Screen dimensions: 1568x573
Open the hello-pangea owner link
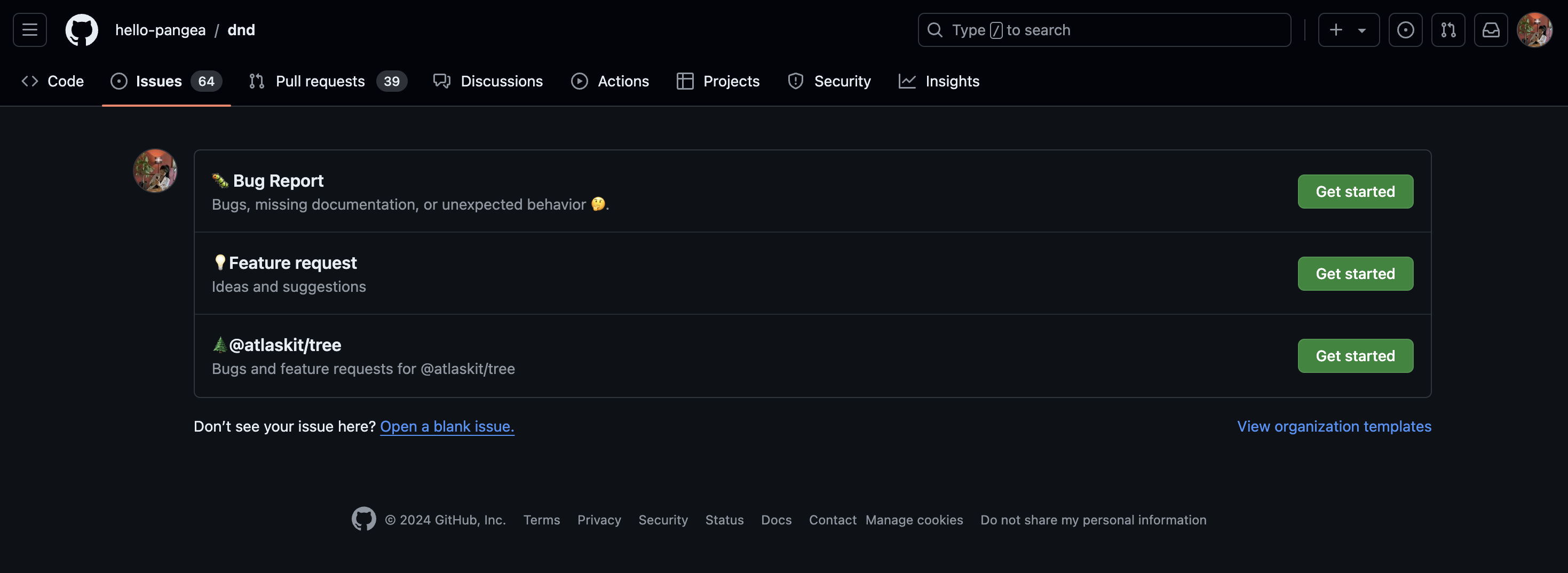(160, 30)
